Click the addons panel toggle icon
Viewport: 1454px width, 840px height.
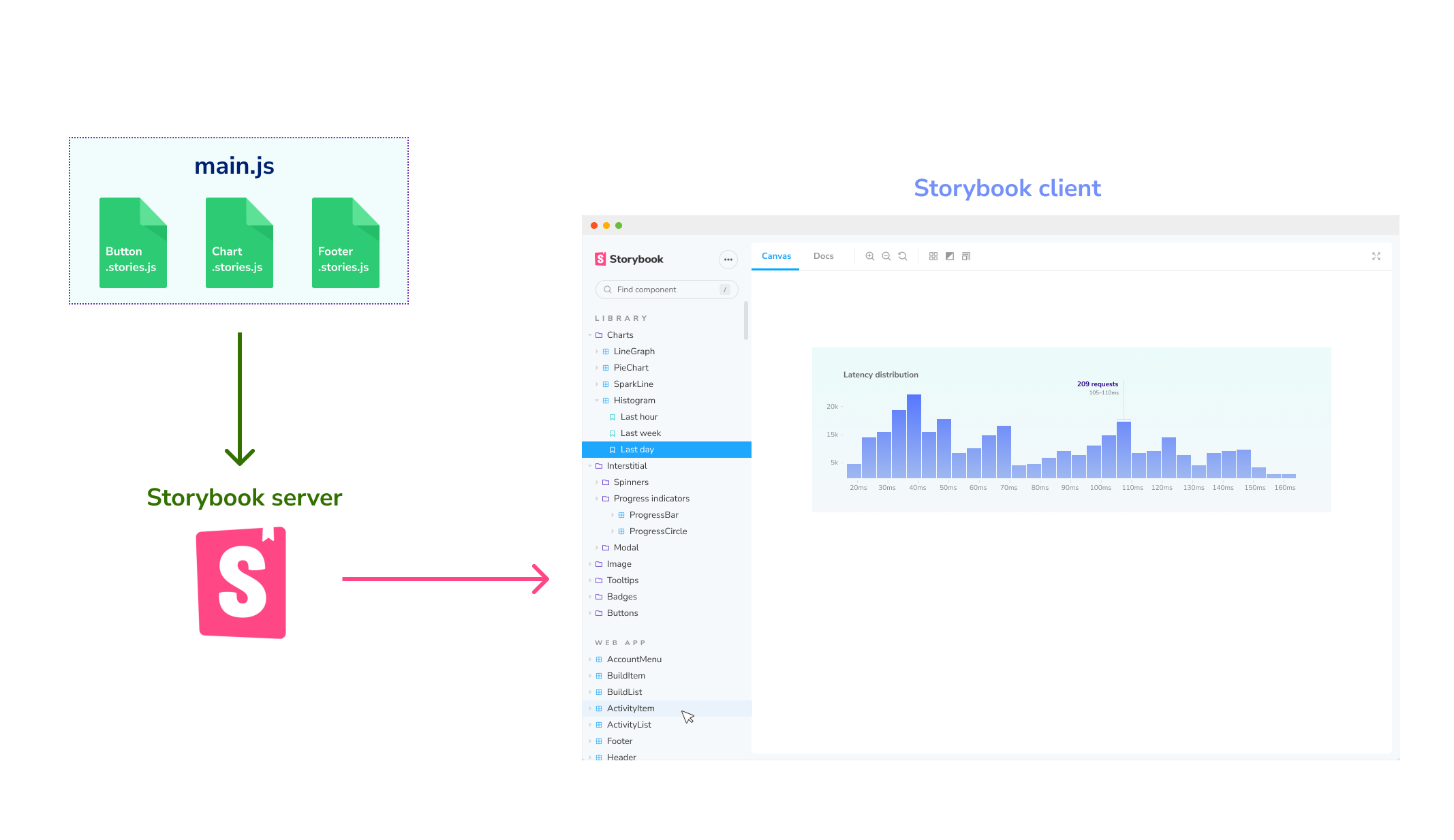pos(965,256)
